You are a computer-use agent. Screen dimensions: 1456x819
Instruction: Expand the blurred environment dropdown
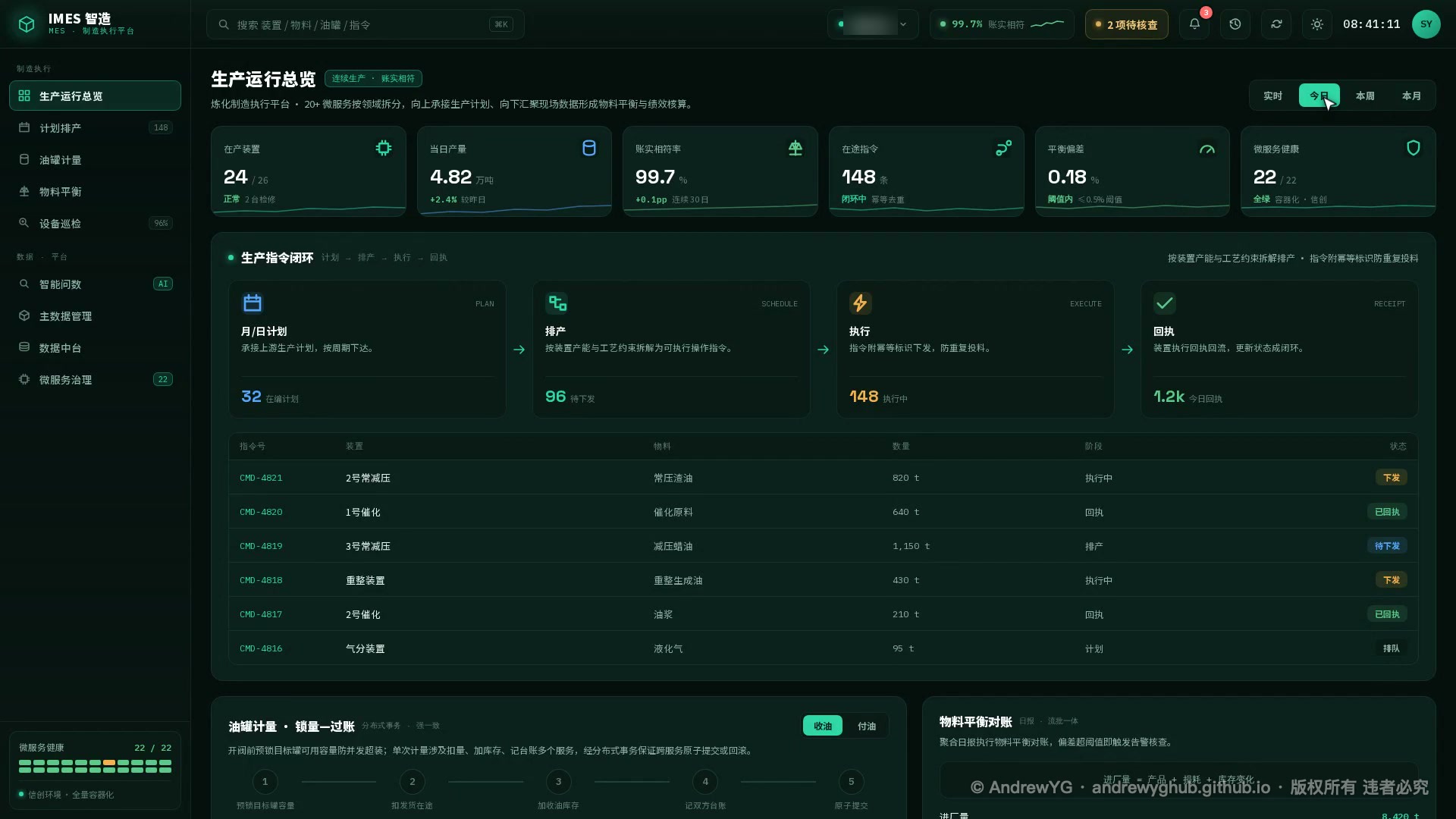pyautogui.click(x=873, y=24)
